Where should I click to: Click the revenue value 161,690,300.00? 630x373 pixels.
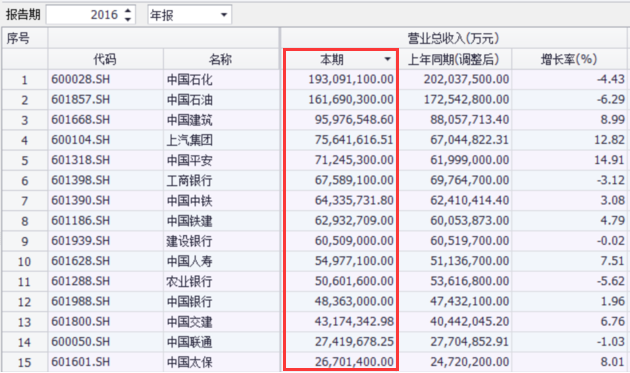coord(351,99)
